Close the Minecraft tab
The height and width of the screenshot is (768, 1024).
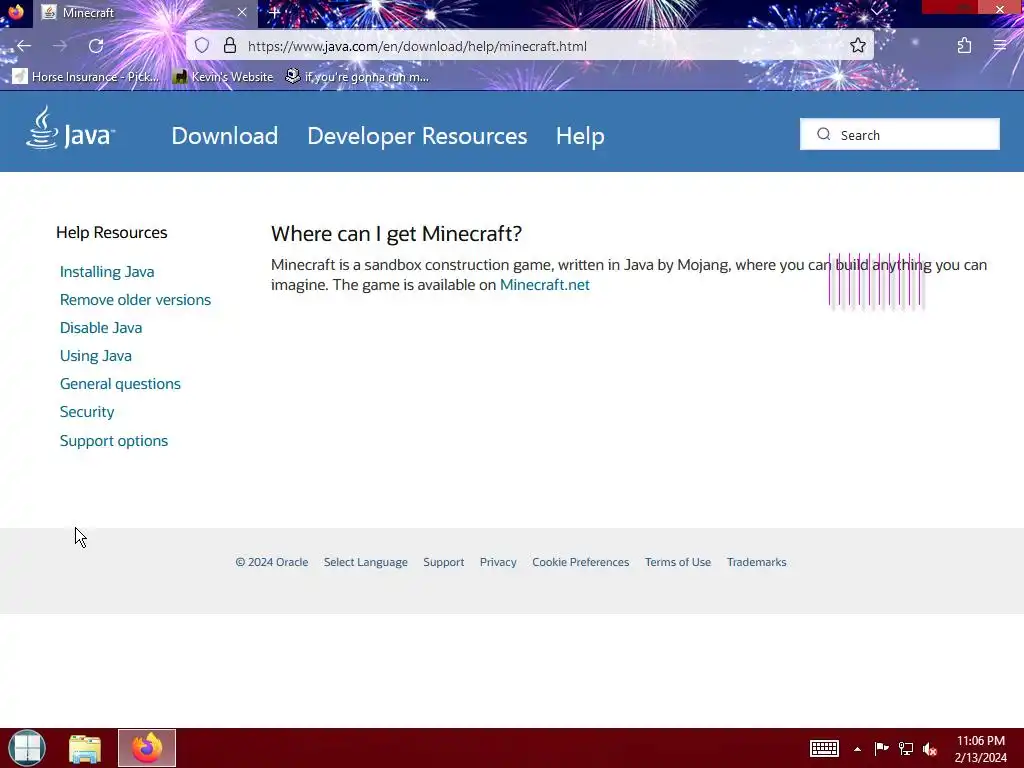coord(242,12)
